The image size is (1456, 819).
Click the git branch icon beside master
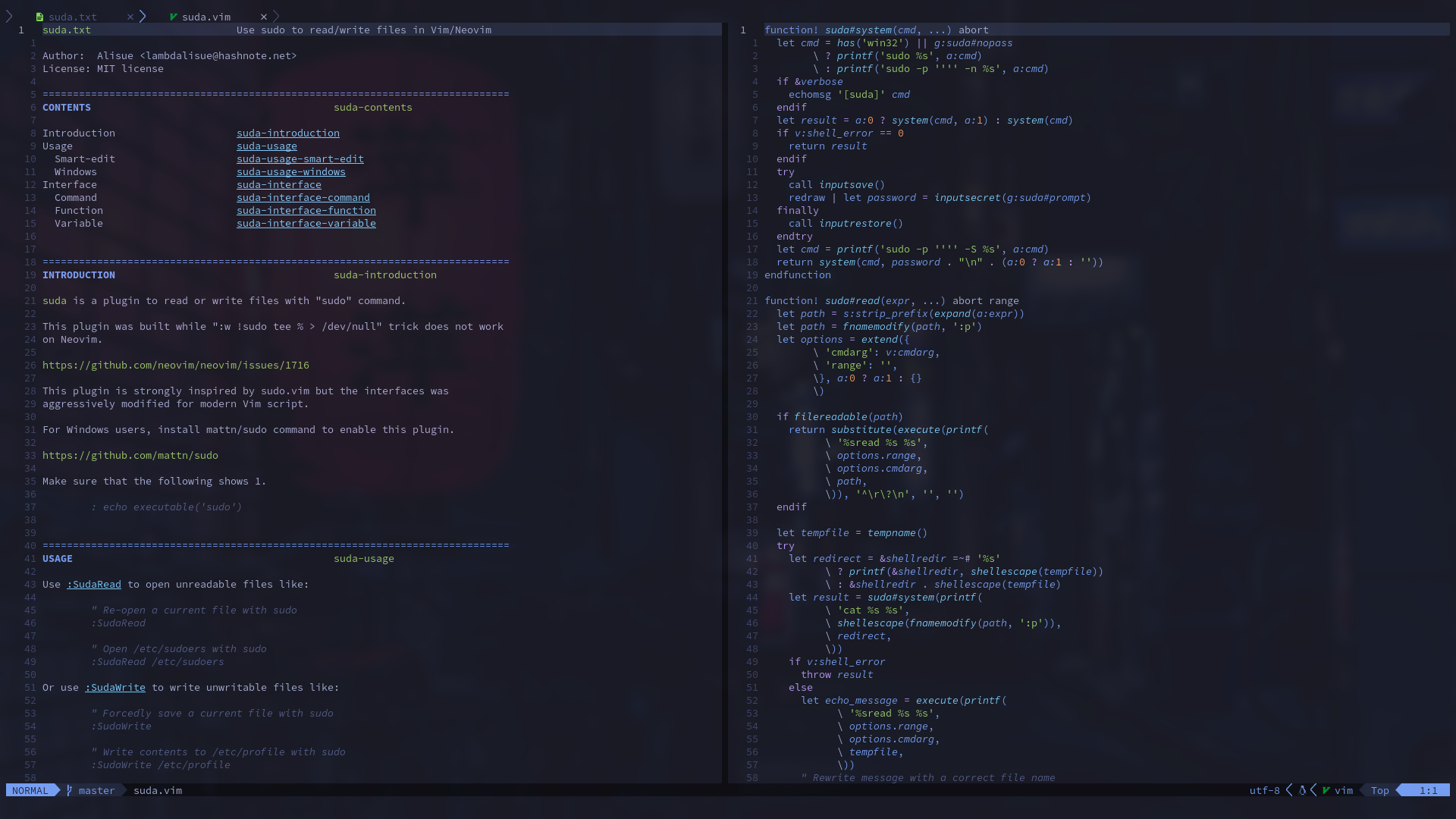click(x=69, y=790)
